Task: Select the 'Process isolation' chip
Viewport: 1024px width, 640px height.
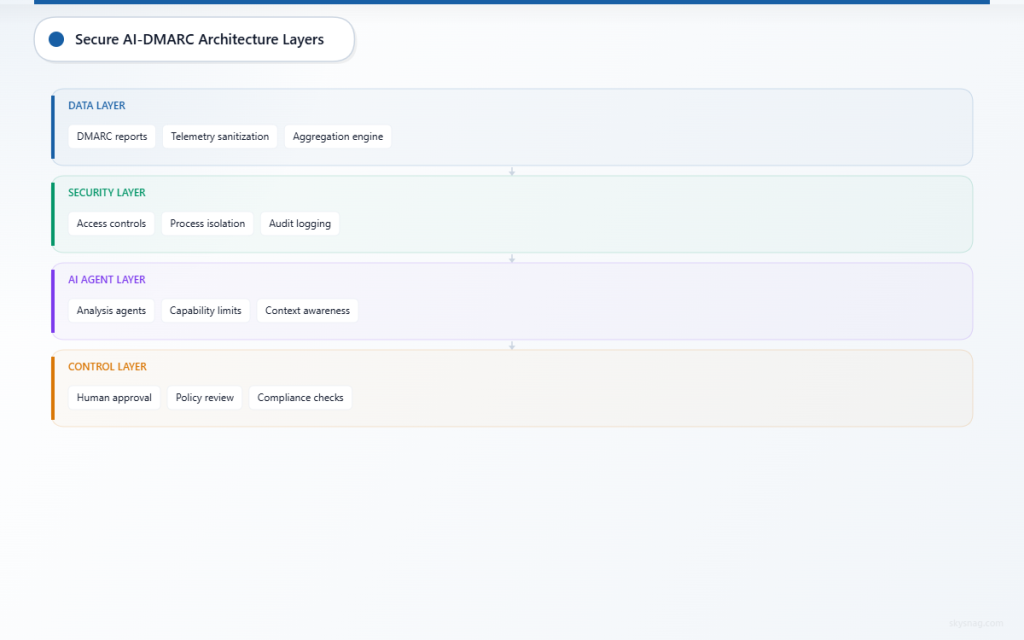Action: [x=208, y=223]
